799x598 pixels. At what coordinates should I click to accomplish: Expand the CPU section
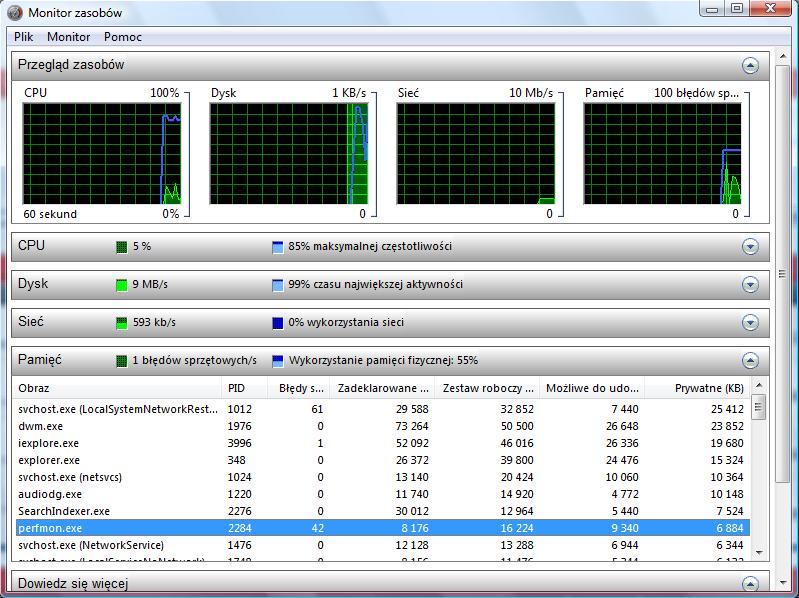[750, 247]
